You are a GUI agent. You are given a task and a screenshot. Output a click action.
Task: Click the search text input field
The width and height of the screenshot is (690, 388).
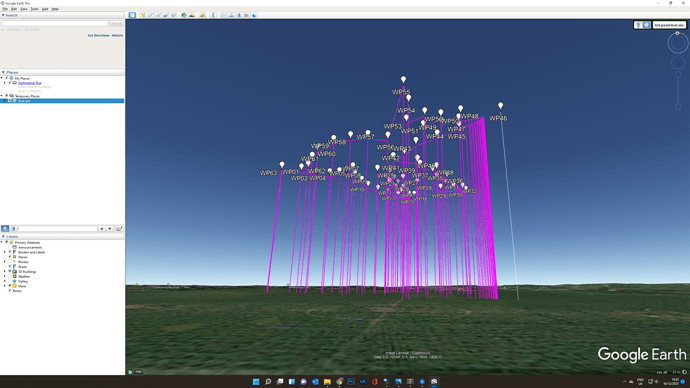(x=55, y=23)
